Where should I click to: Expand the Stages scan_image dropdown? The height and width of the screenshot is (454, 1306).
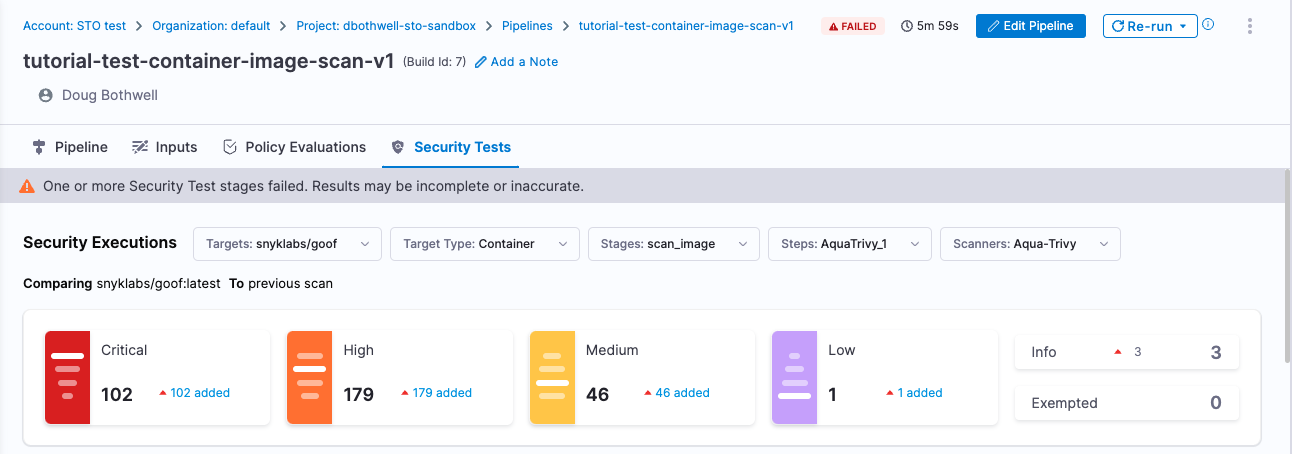click(673, 244)
